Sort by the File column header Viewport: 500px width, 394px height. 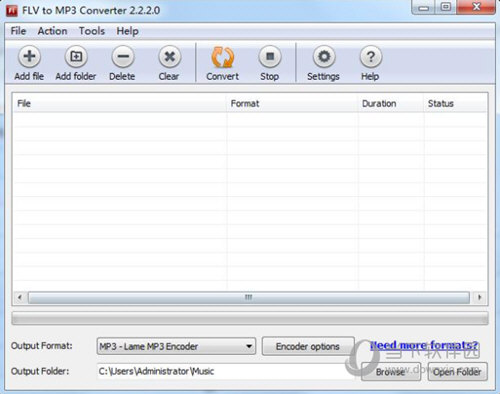click(120, 104)
